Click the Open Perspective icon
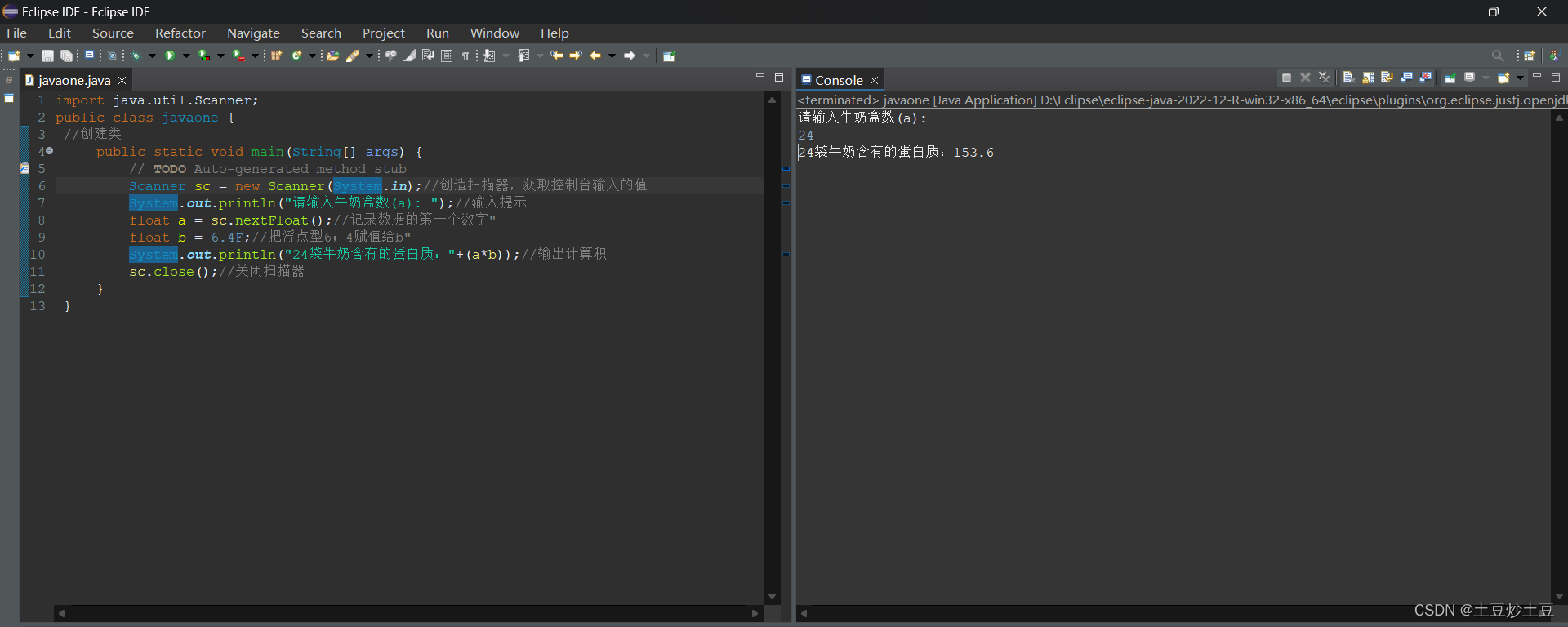This screenshot has height=627, width=1568. [1530, 56]
